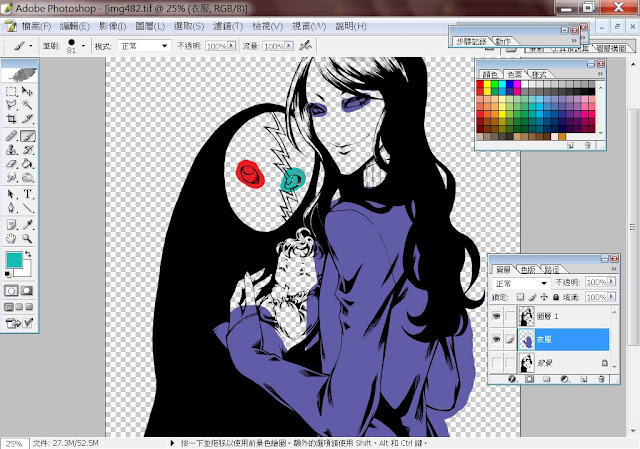Show 背景 layer via empty visibility box
Screen dimensions: 640x449
496,362
